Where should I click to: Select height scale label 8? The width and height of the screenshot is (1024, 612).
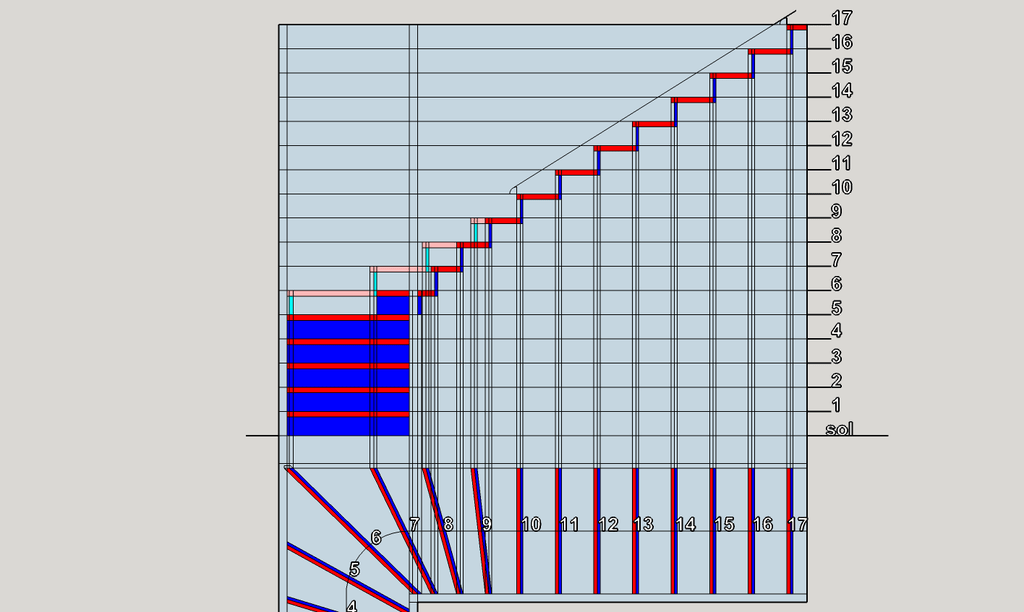coord(836,236)
